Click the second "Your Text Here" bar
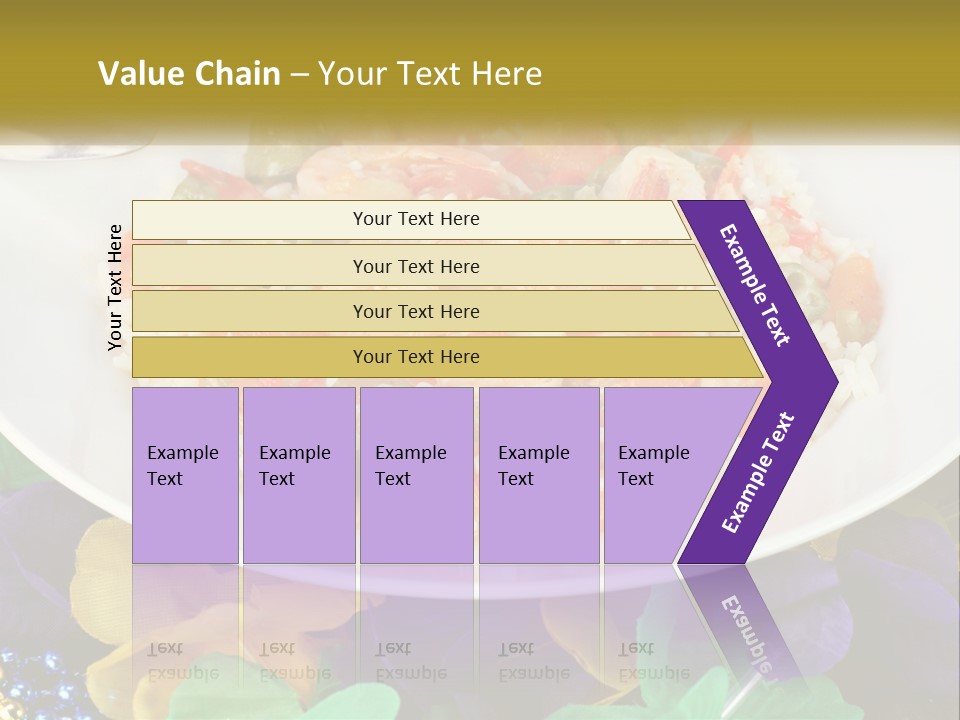Viewport: 960px width, 720px height. click(416, 266)
